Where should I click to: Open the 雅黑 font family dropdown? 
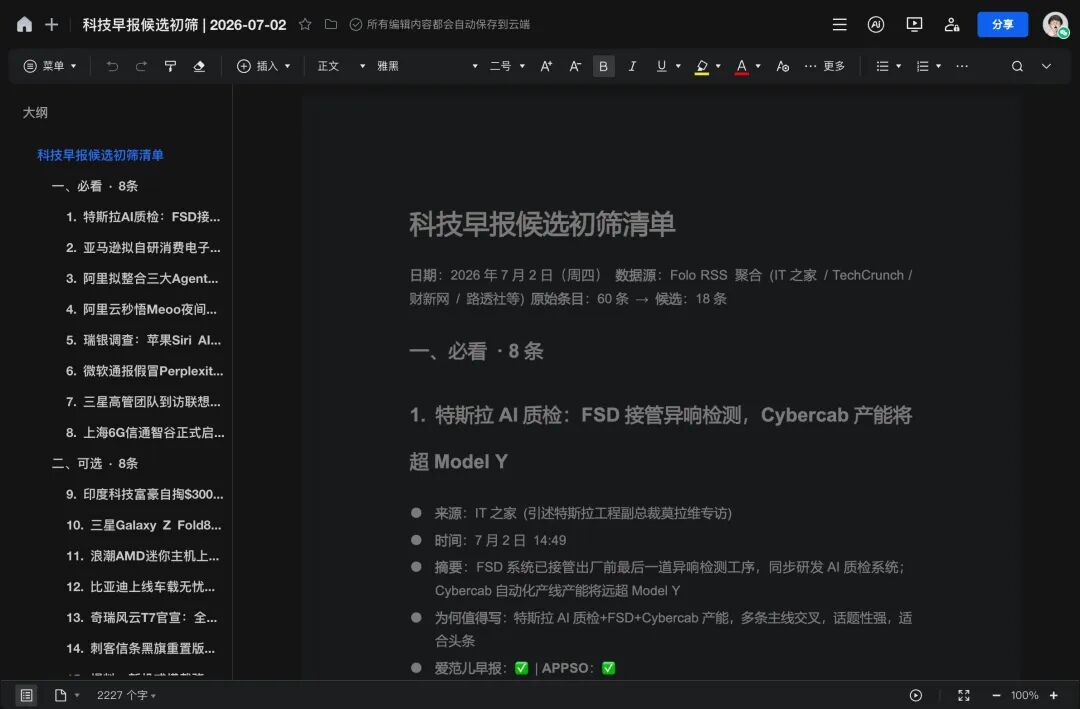tap(427, 66)
